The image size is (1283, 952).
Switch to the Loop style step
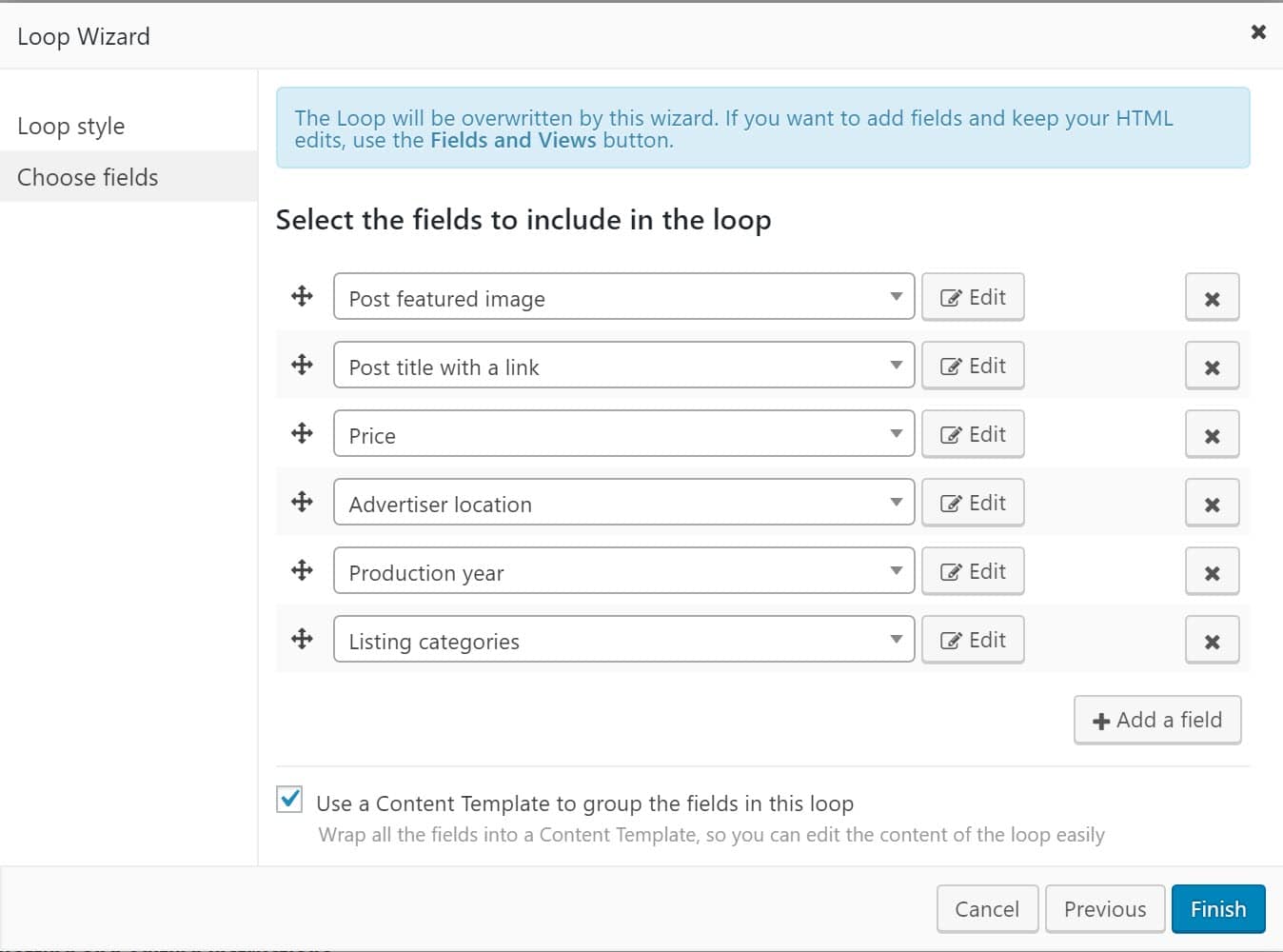70,125
